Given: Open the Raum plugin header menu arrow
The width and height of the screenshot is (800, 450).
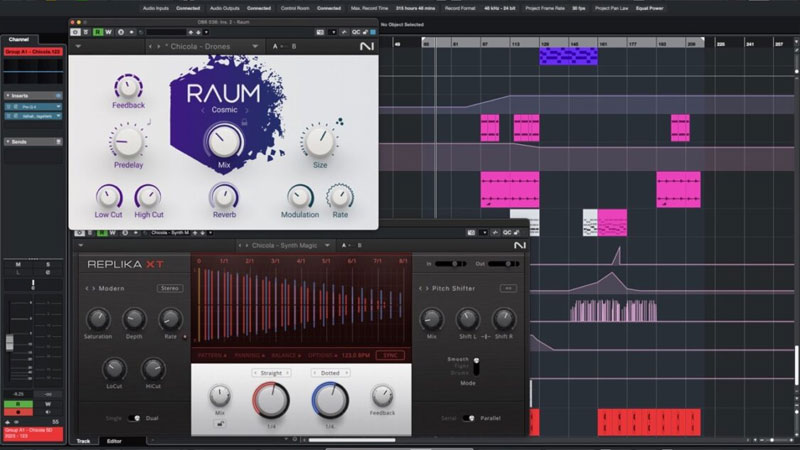Looking at the screenshot, I should (78, 46).
